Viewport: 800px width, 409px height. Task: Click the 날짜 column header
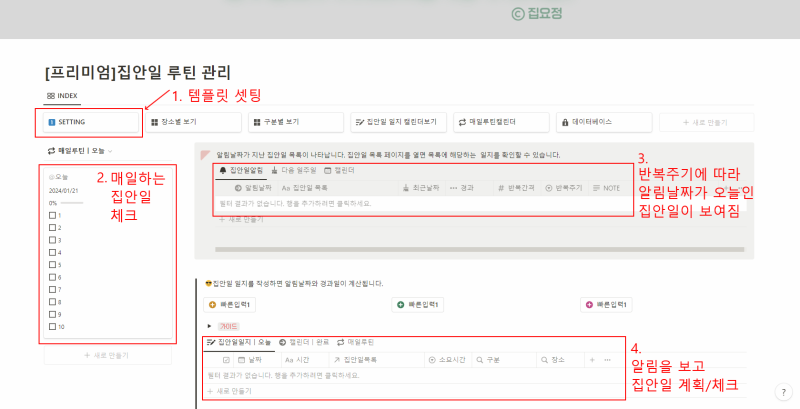click(250, 360)
